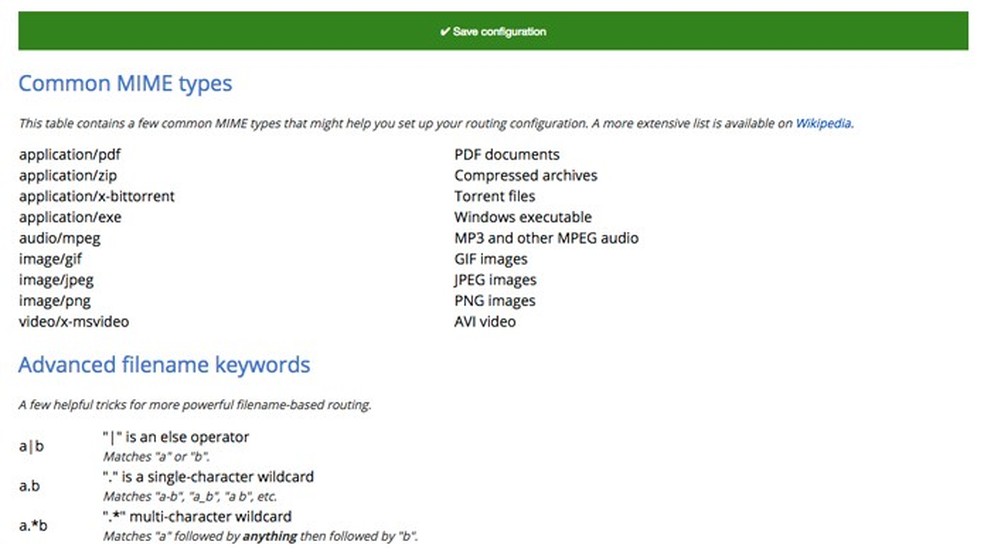Click the checkmark icon on Save configuration
984x555 pixels.
click(444, 32)
